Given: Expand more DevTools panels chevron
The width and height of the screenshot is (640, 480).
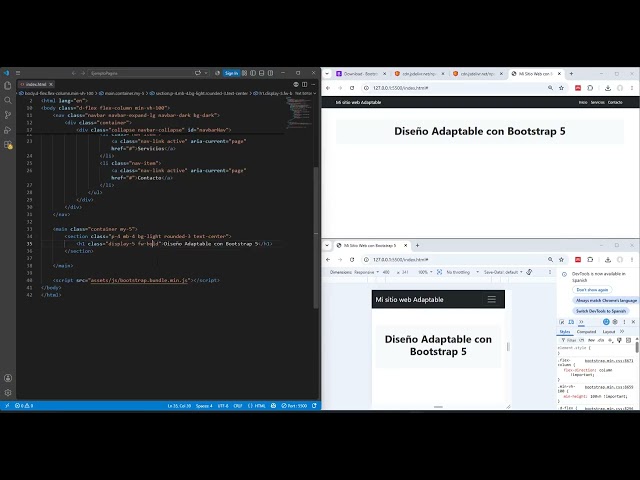Looking at the screenshot, I should [581, 322].
